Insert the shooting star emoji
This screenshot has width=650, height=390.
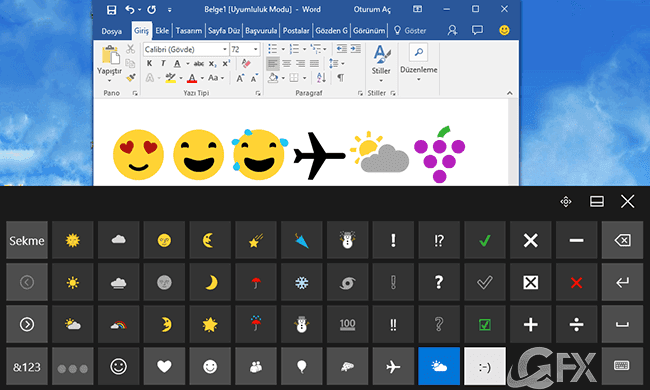256,240
